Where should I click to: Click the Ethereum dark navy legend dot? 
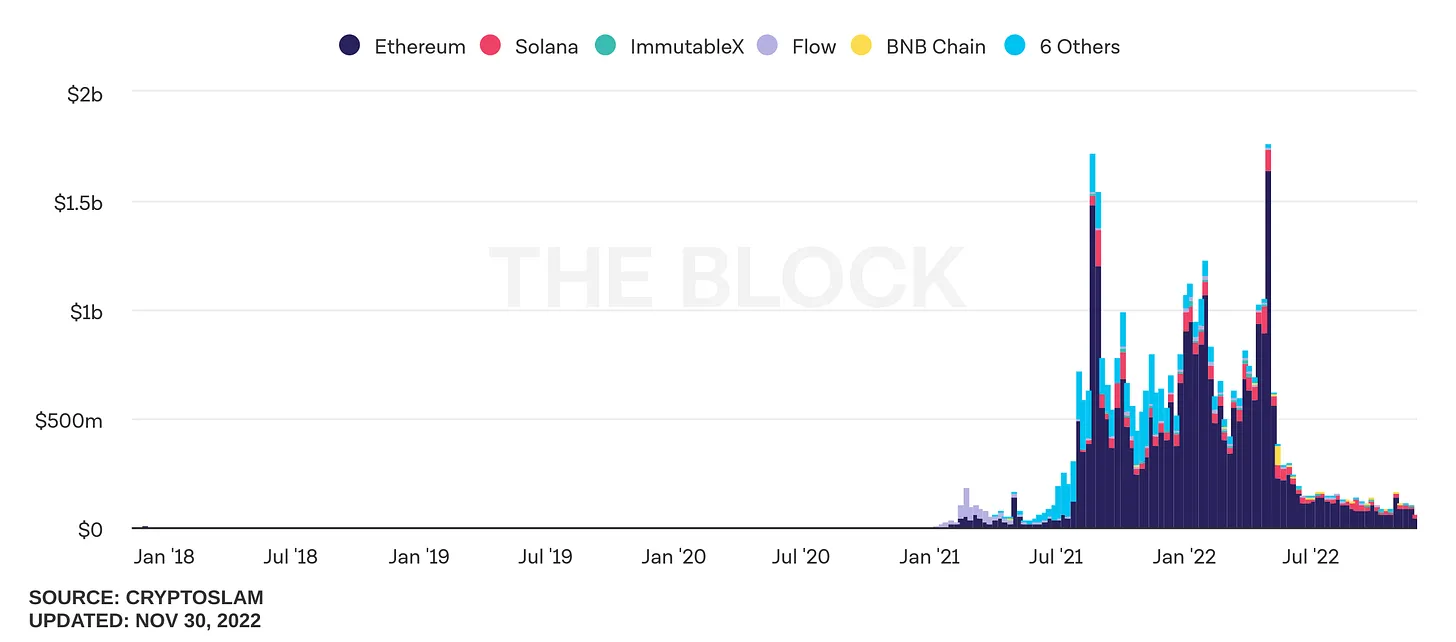(350, 46)
